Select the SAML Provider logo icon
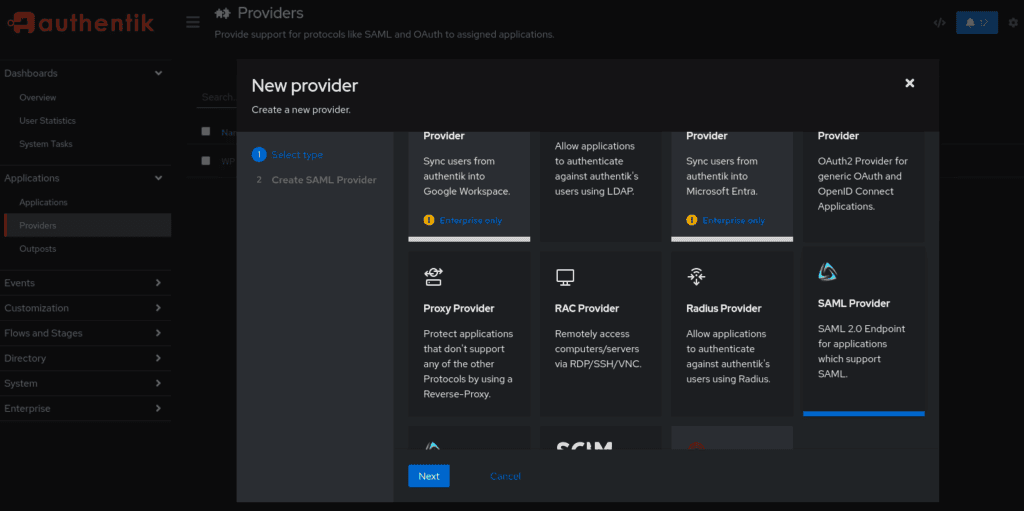Viewport: 1024px width, 511px height. pos(827,272)
